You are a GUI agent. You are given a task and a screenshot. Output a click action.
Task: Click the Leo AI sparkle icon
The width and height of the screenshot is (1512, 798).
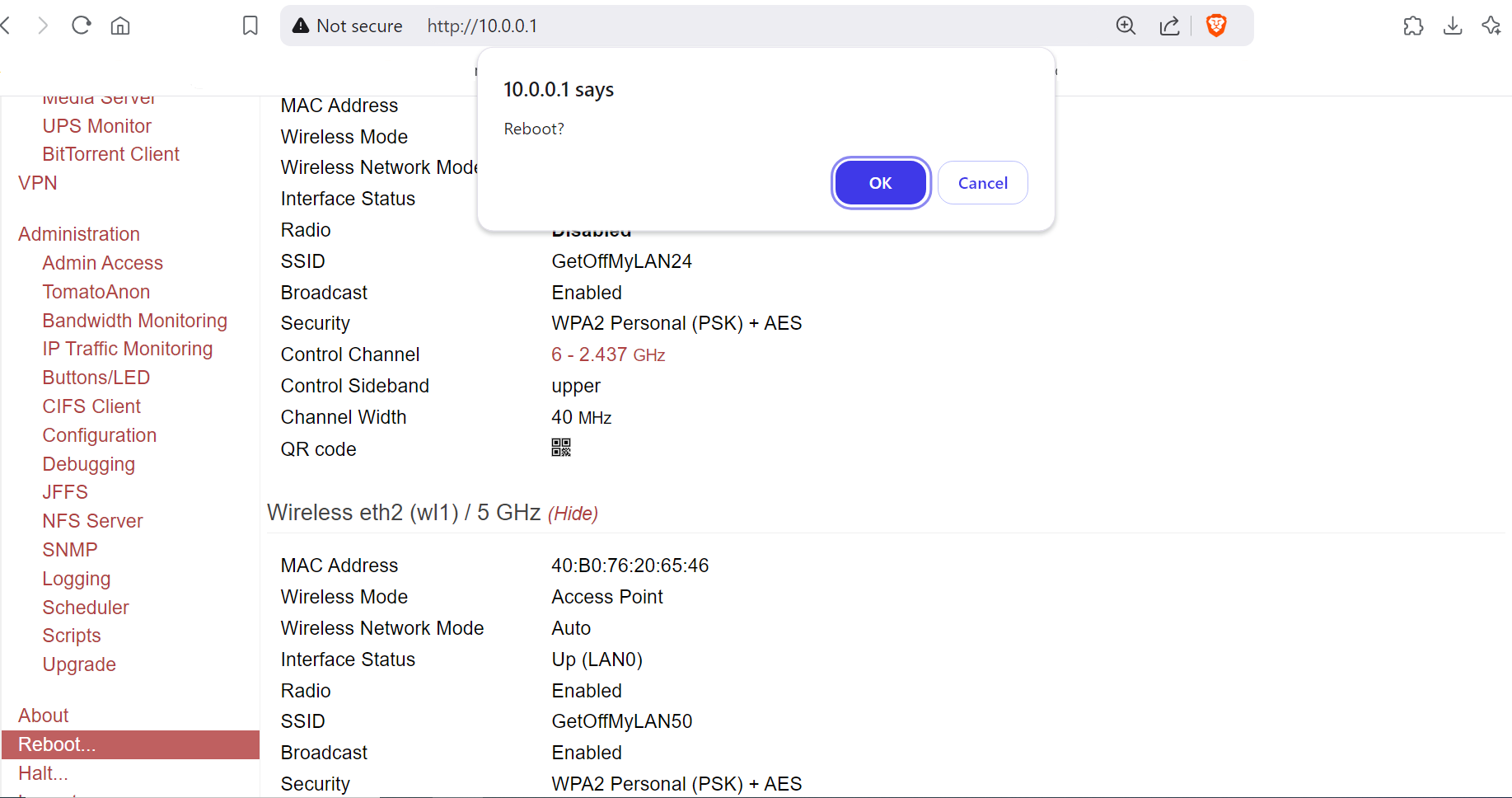pyautogui.click(x=1491, y=26)
